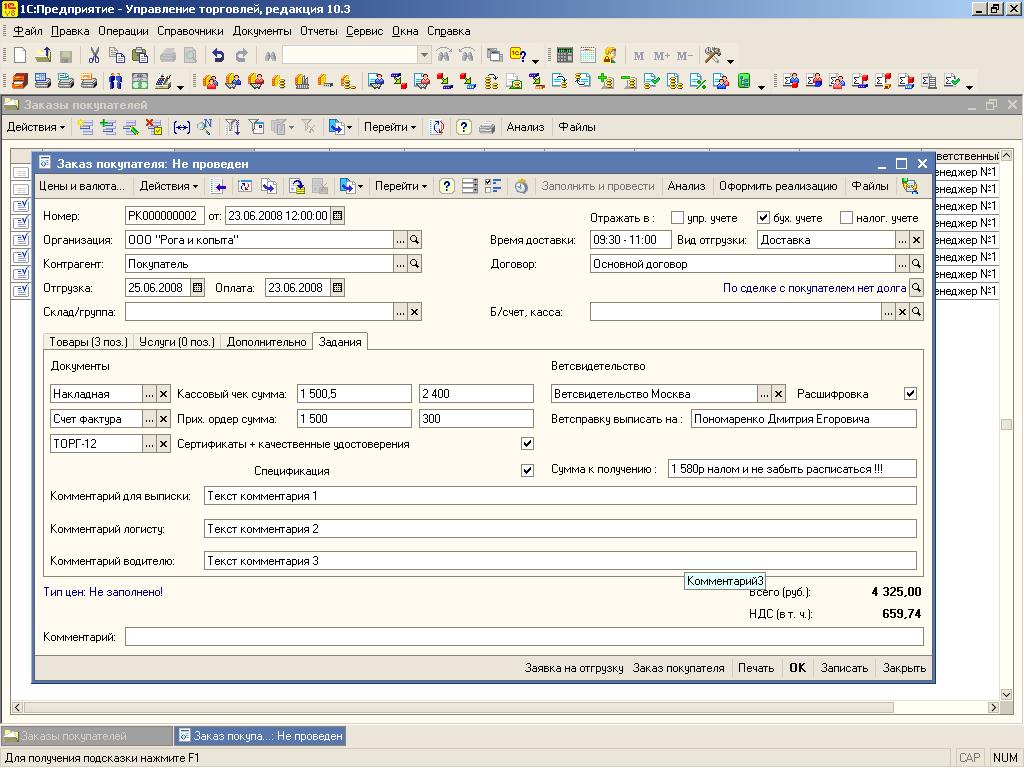The height and width of the screenshot is (768, 1024).
Task: Toggle the Спецификация checkbox
Action: (528, 470)
